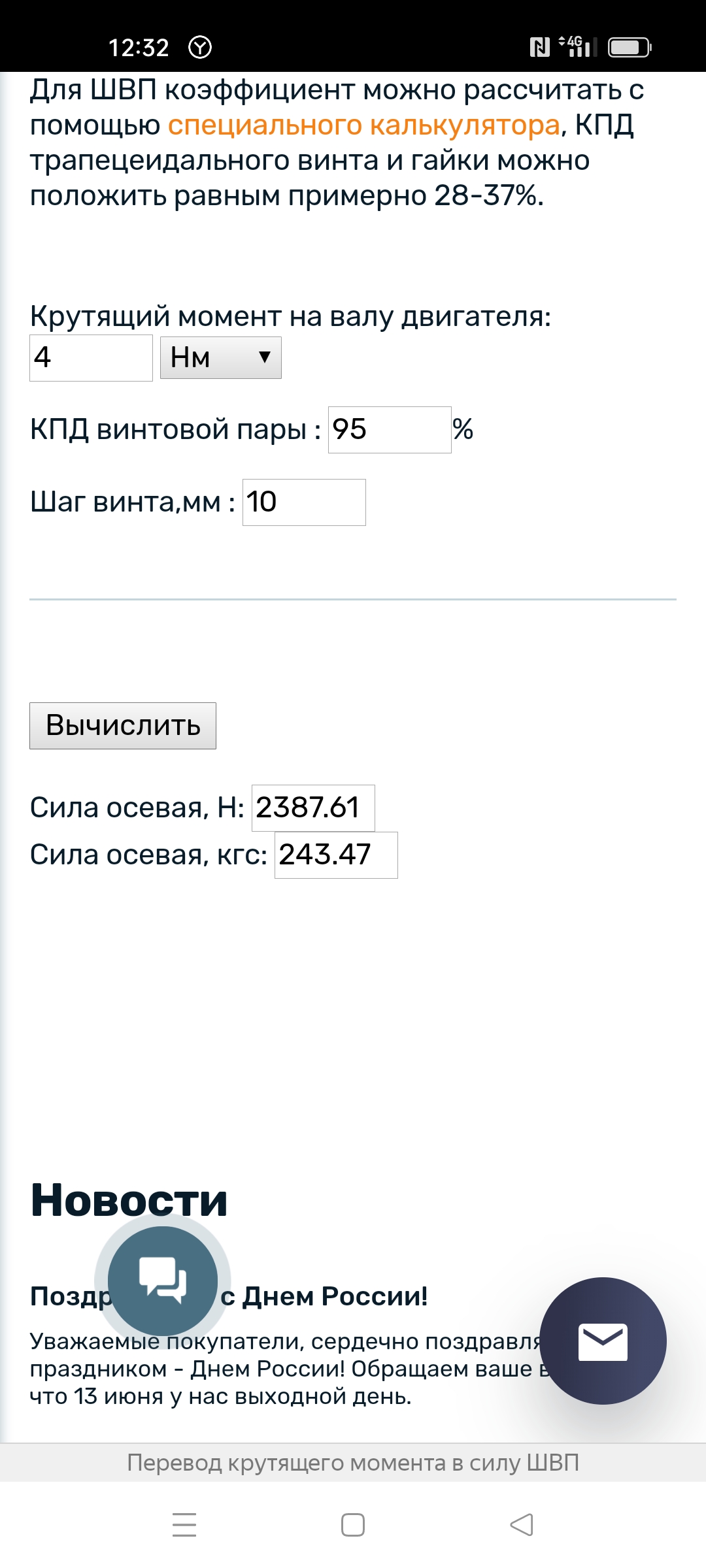Tap the envelope message button
The width and height of the screenshot is (706, 1568).
[603, 1341]
